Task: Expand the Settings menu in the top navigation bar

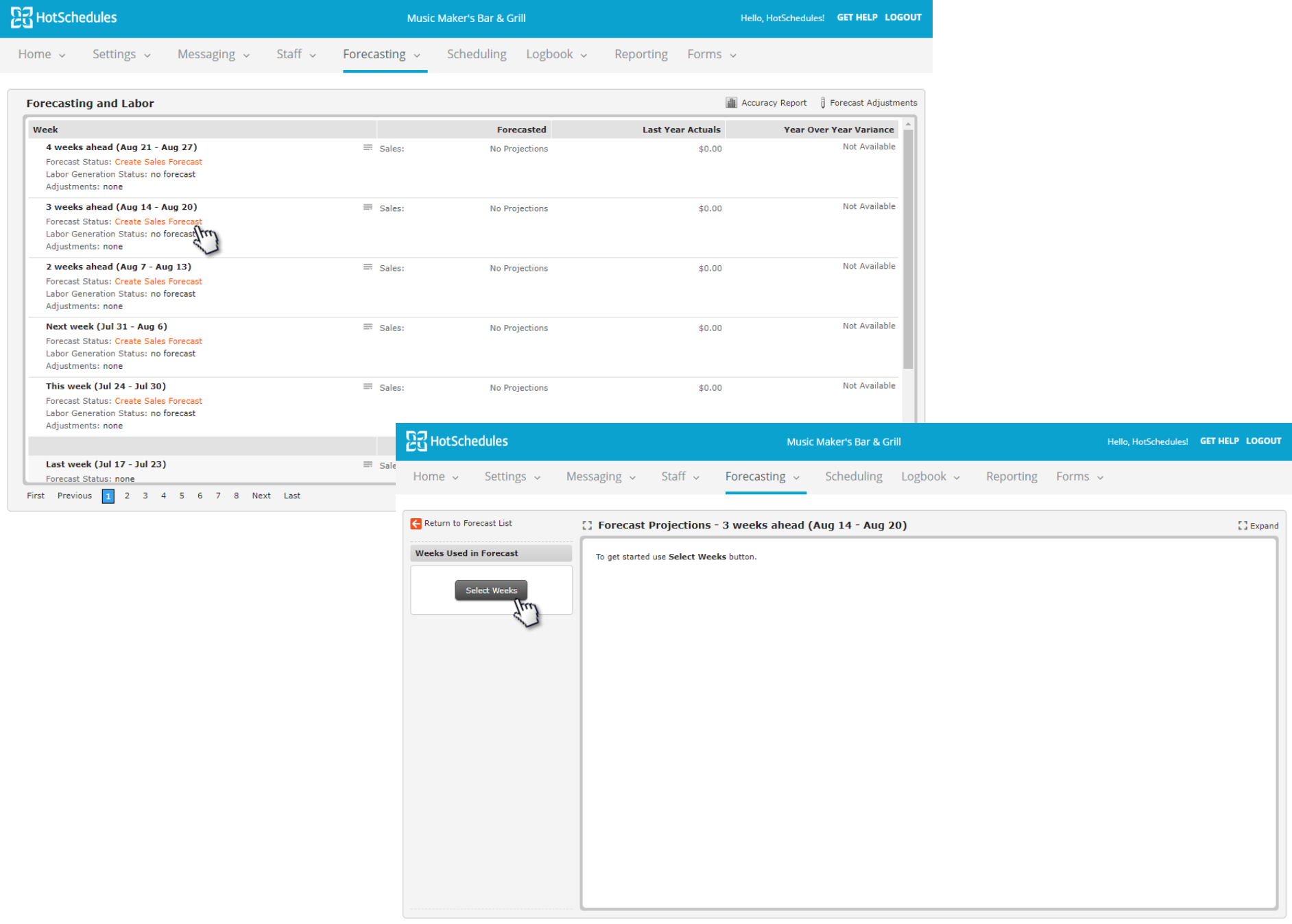Action: click(121, 54)
